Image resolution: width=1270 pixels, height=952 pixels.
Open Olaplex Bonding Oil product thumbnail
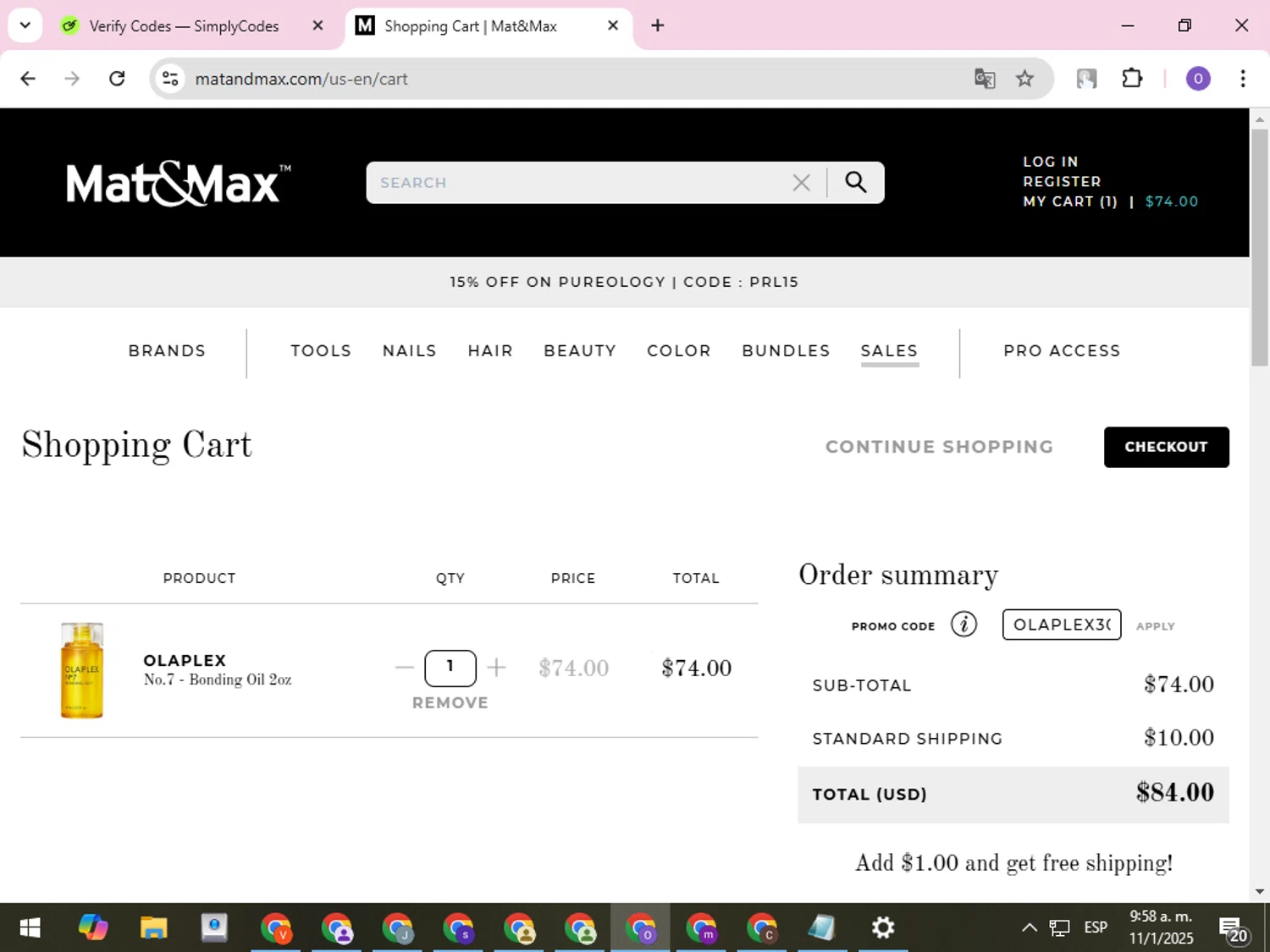tap(82, 670)
